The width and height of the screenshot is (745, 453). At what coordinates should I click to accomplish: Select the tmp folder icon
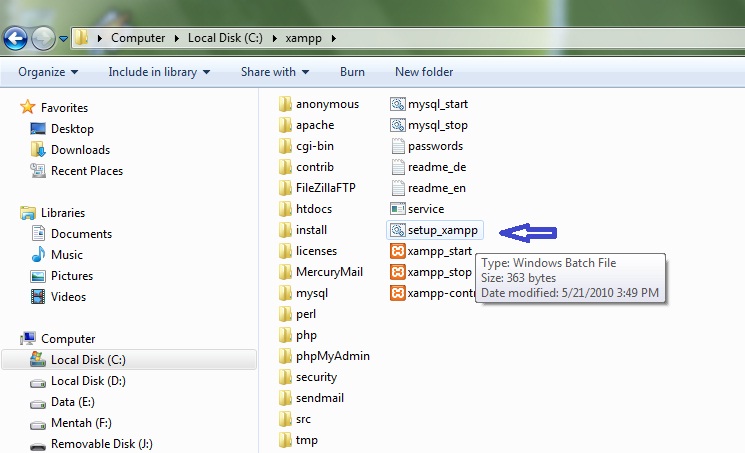[x=285, y=440]
